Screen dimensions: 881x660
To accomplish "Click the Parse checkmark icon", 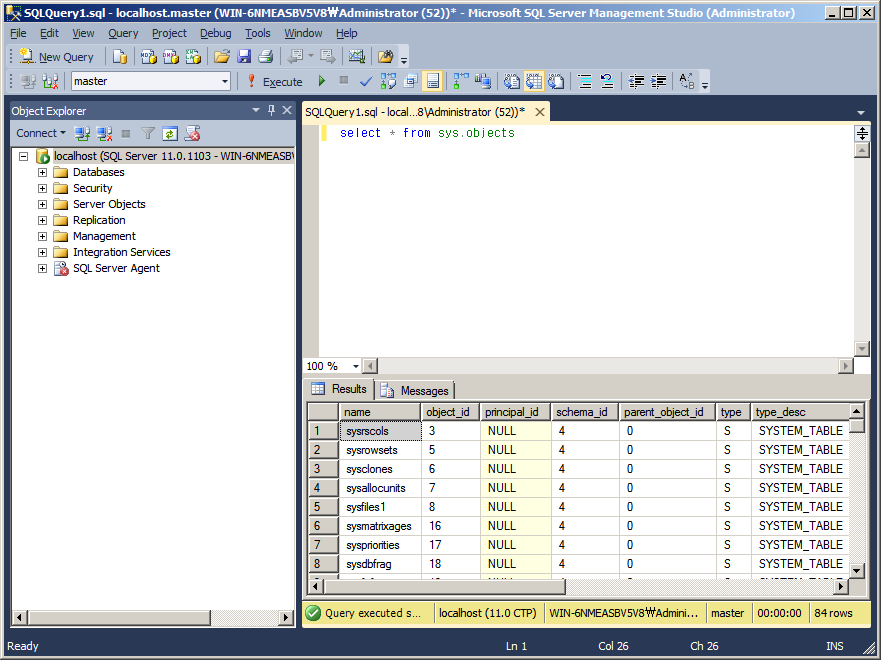I will click(366, 81).
